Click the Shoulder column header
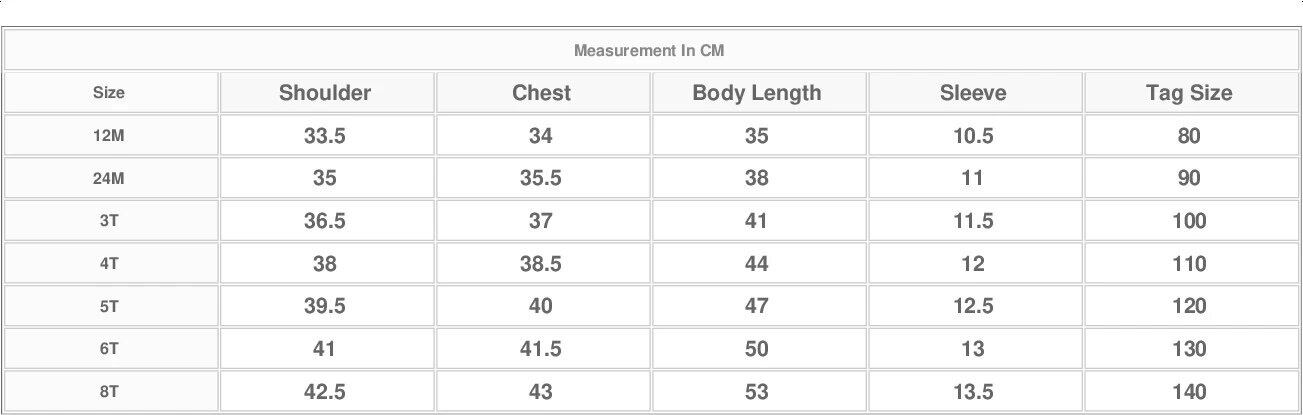The width and height of the screenshot is (1303, 415). tap(325, 93)
